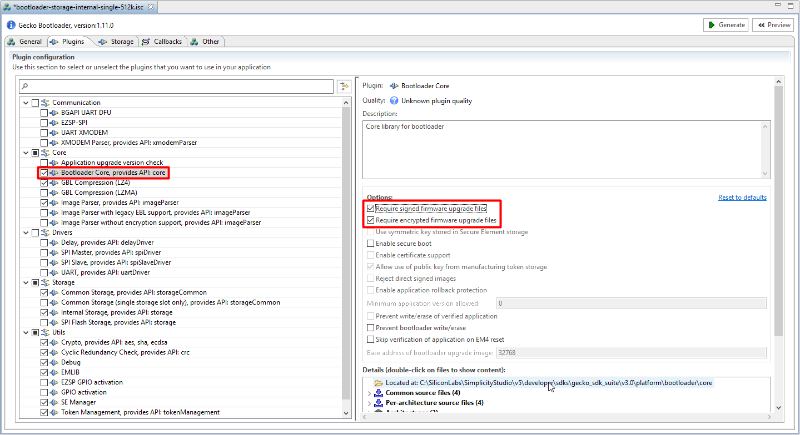Click the Token Management plugin icon
Image resolution: width=800 pixels, height=435 pixels.
coord(54,413)
